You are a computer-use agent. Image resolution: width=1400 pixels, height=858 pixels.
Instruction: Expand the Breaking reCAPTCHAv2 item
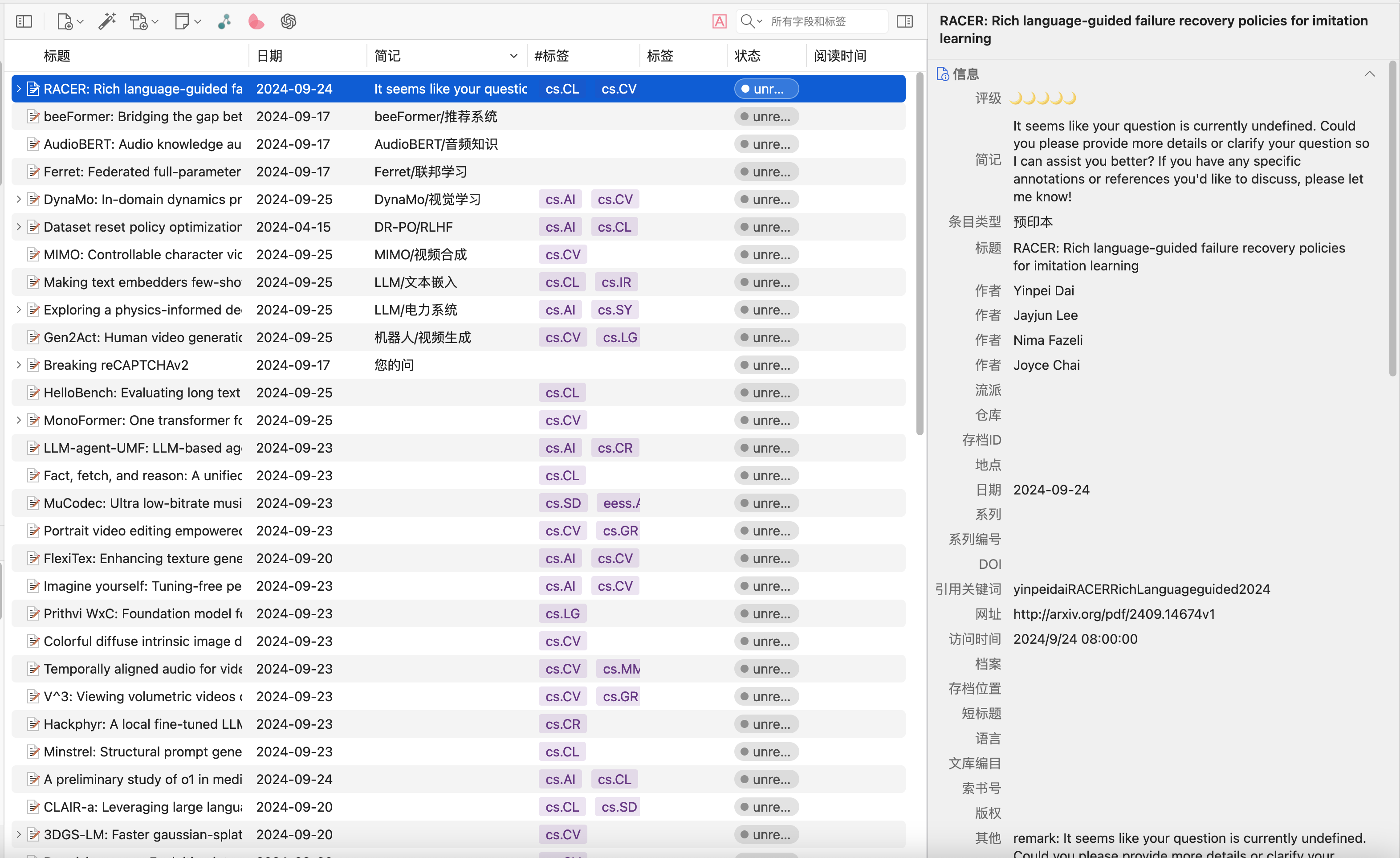tap(19, 365)
